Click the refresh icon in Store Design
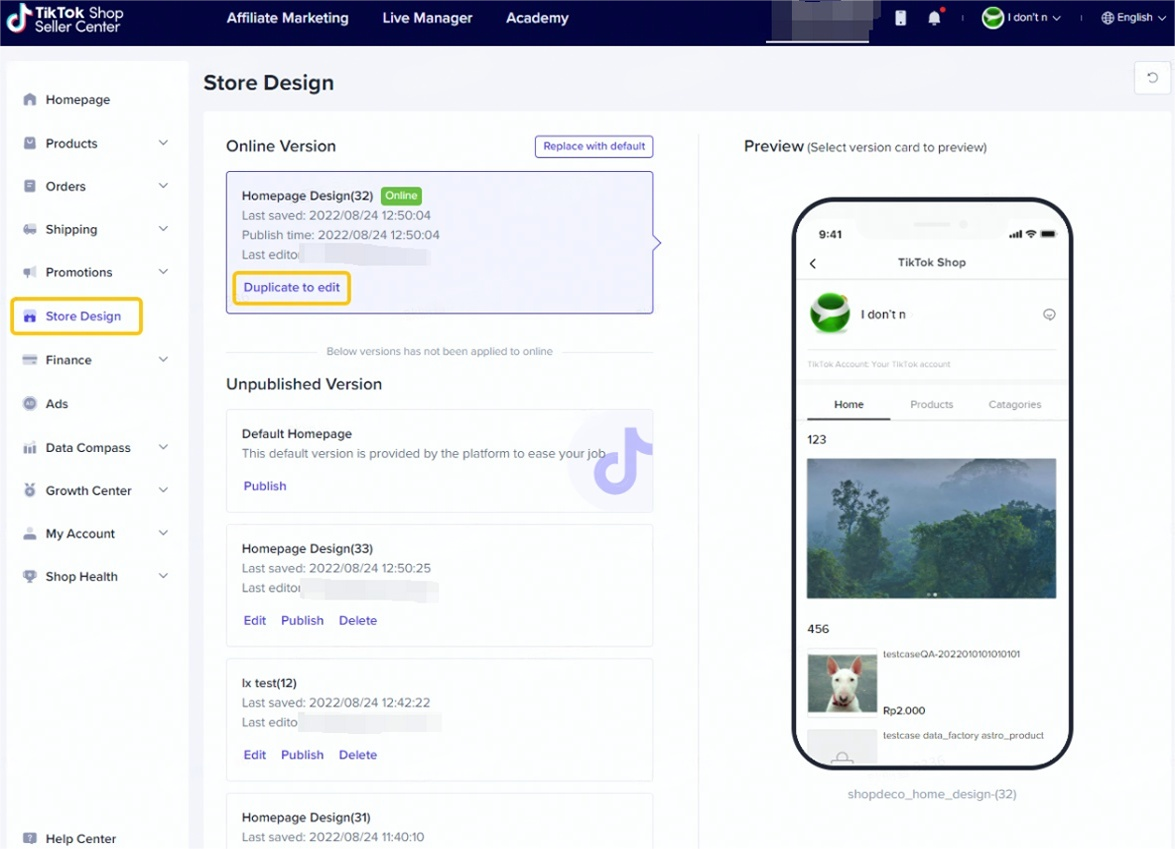 [x=1152, y=78]
